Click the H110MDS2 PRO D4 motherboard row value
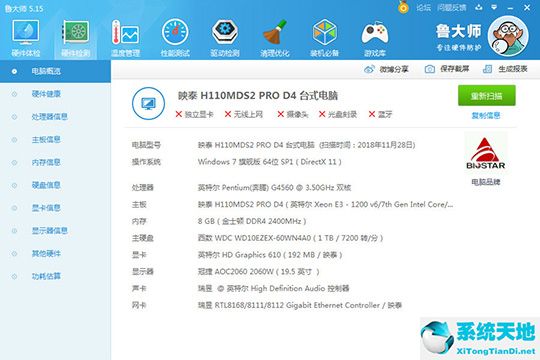This screenshot has height=360, width=540. click(x=325, y=205)
